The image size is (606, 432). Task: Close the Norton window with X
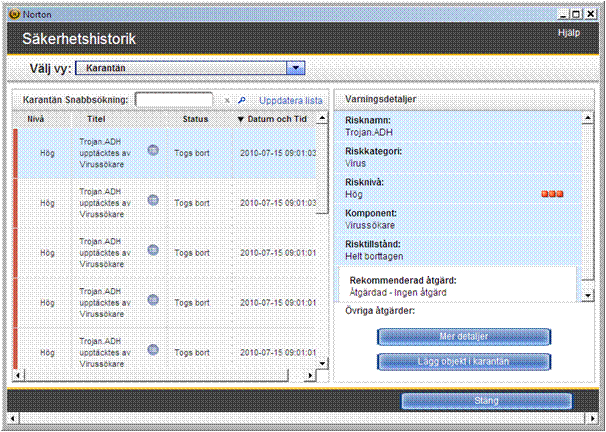pos(591,15)
